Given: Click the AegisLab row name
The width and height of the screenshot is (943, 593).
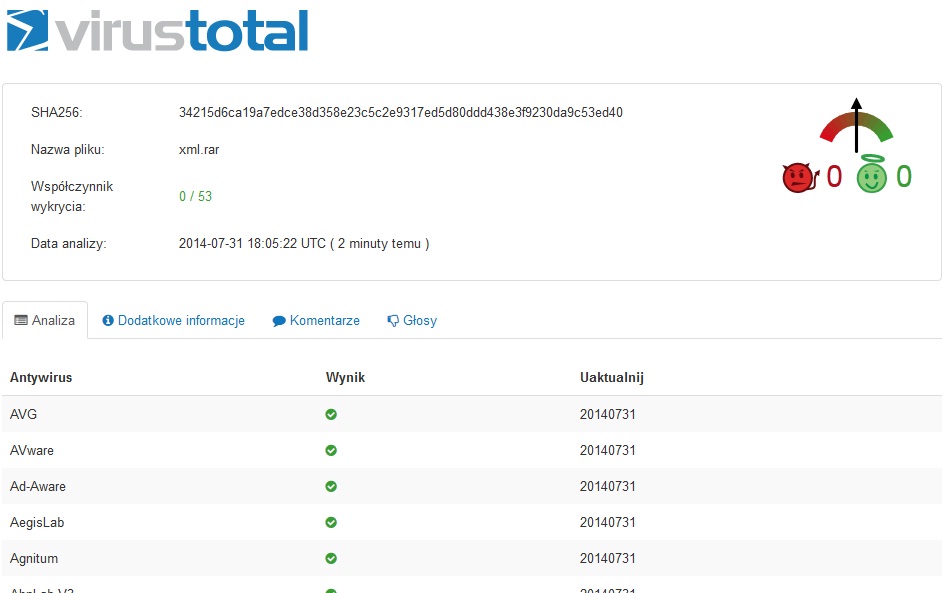Looking at the screenshot, I should click(x=37, y=523).
